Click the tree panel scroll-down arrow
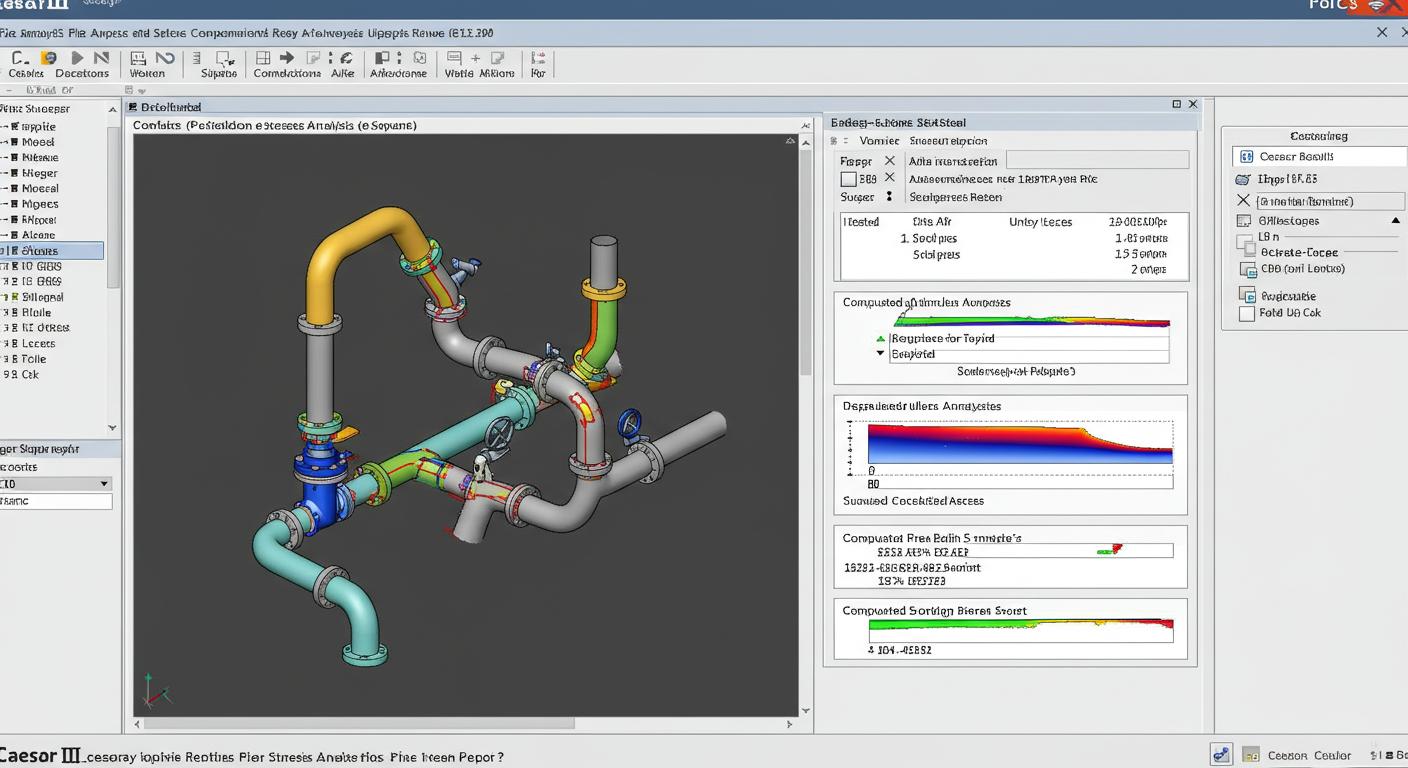 tap(112, 428)
